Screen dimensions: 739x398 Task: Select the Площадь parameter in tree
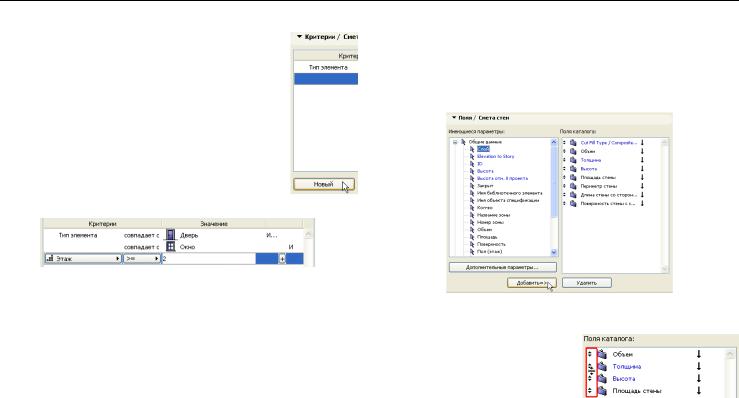487,237
